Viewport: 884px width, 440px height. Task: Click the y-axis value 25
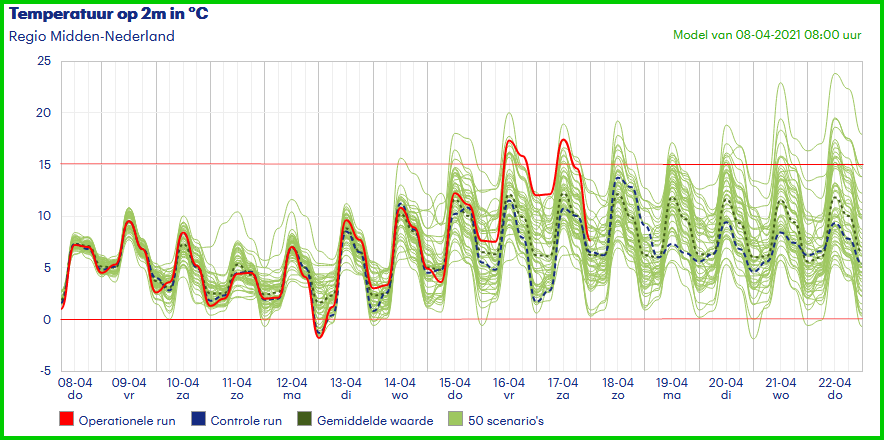point(45,61)
